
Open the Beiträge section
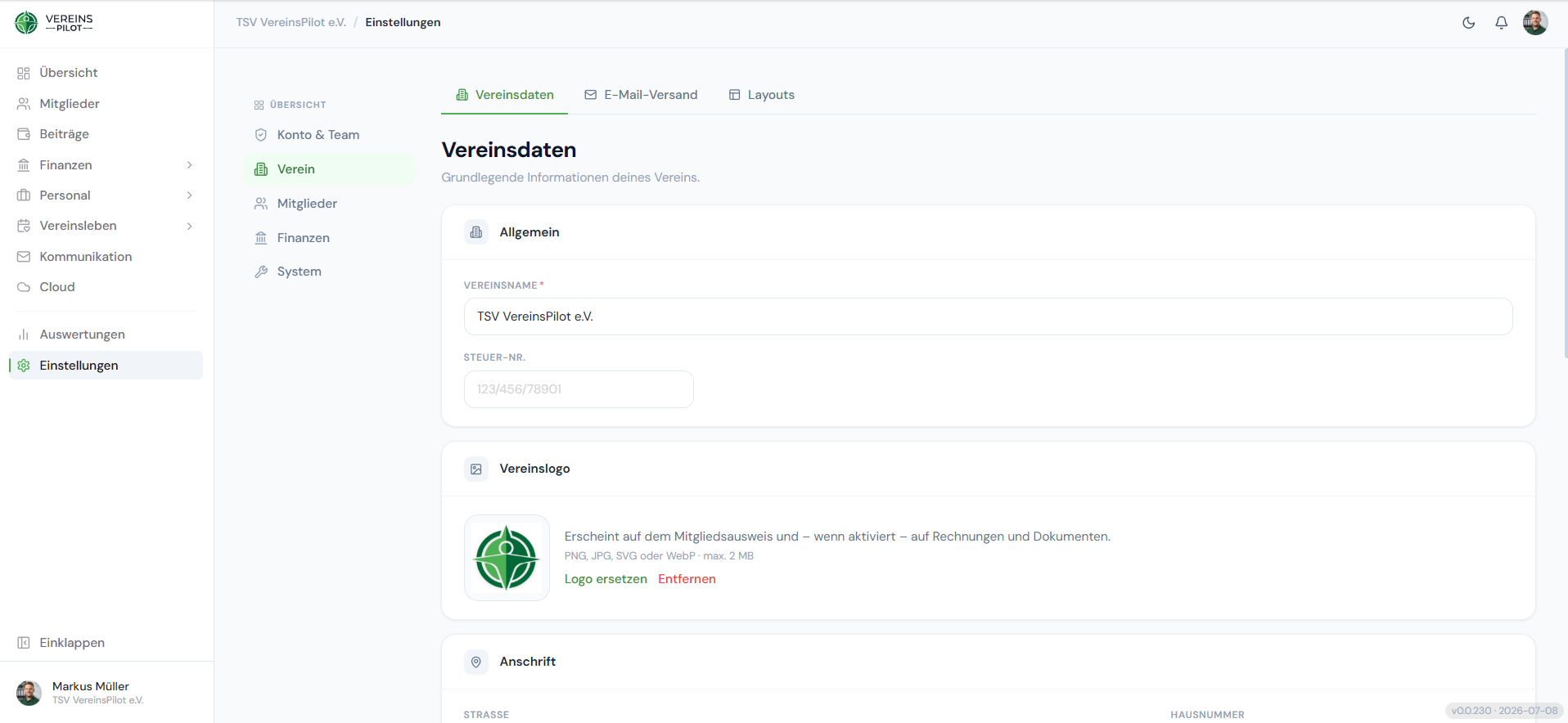106,134
